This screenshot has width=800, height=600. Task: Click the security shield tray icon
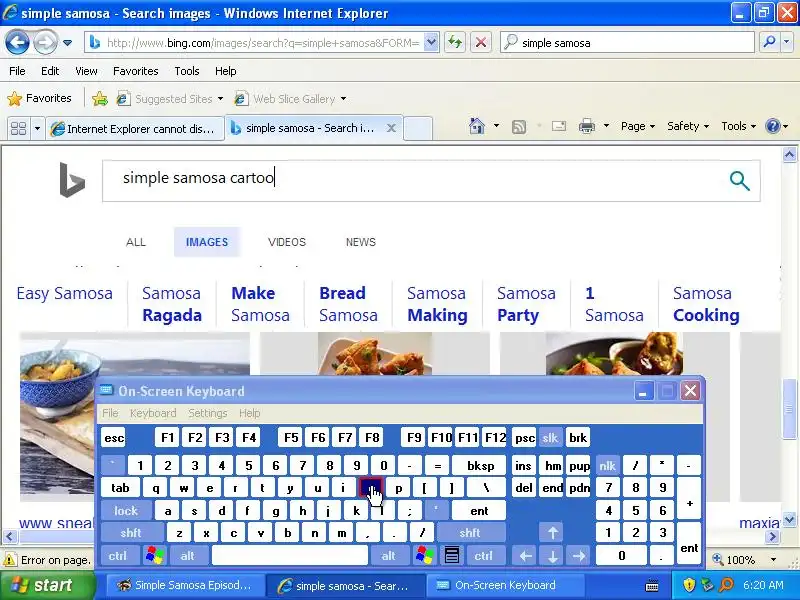tap(689, 585)
